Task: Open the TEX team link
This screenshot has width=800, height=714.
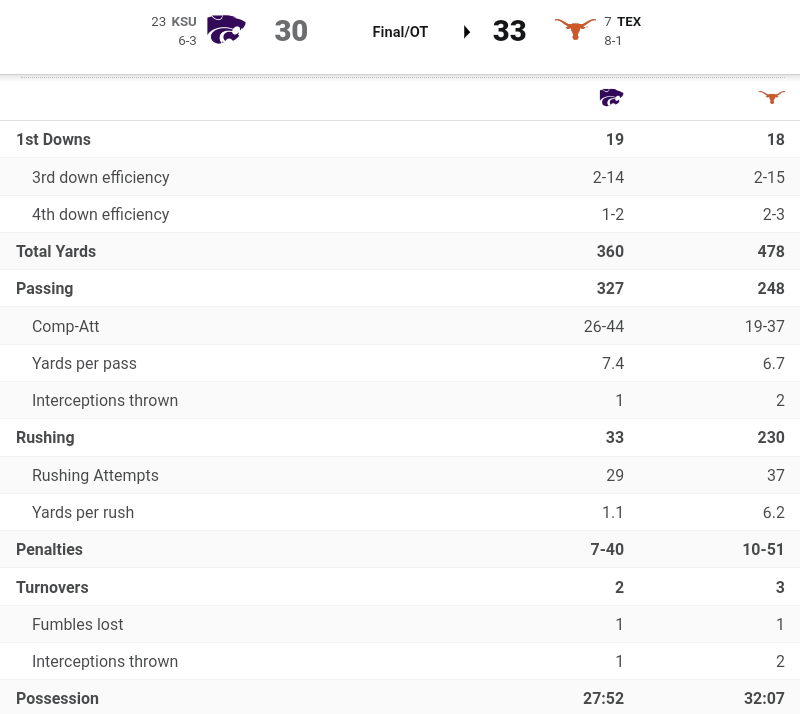Action: 629,21
